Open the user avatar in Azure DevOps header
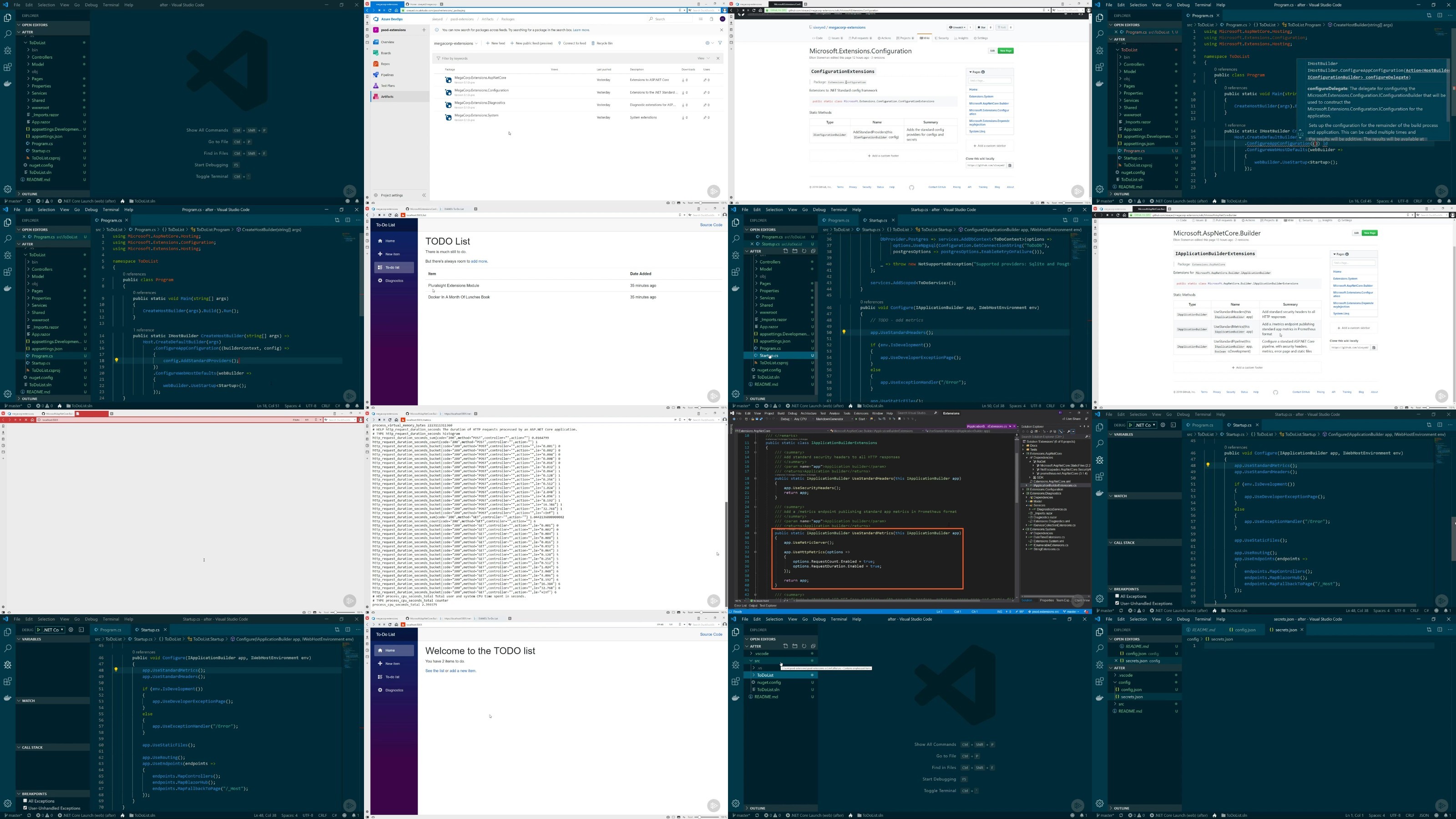Image resolution: width=1456 pixels, height=819 pixels. (x=723, y=19)
